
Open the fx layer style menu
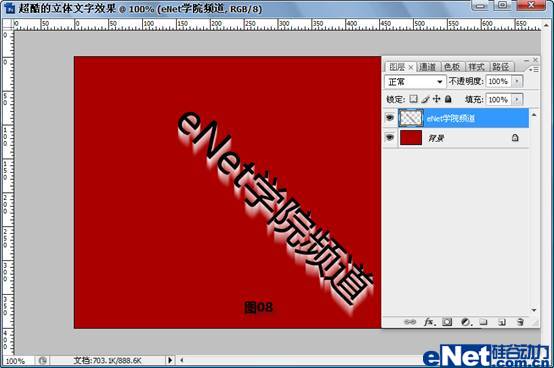click(430, 322)
